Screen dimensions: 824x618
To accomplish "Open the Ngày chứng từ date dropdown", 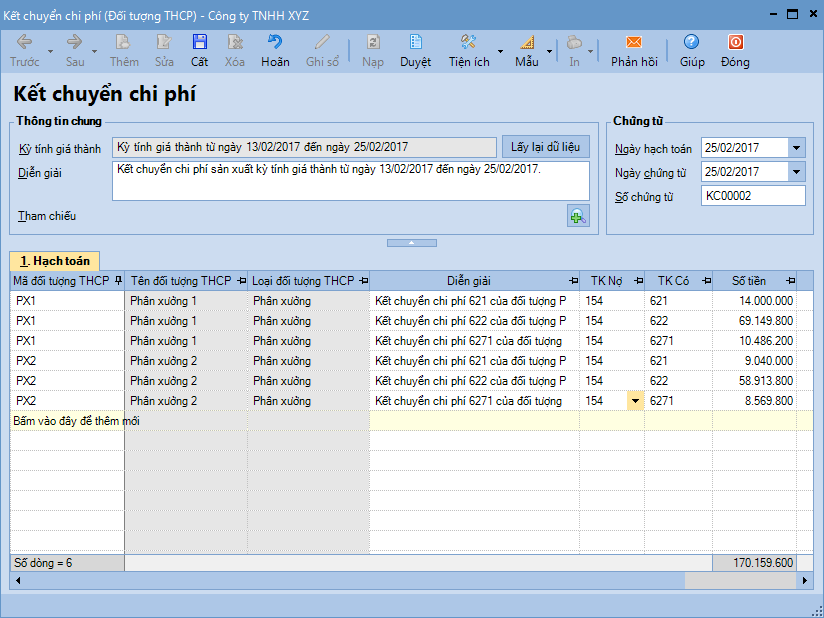I will pos(796,172).
